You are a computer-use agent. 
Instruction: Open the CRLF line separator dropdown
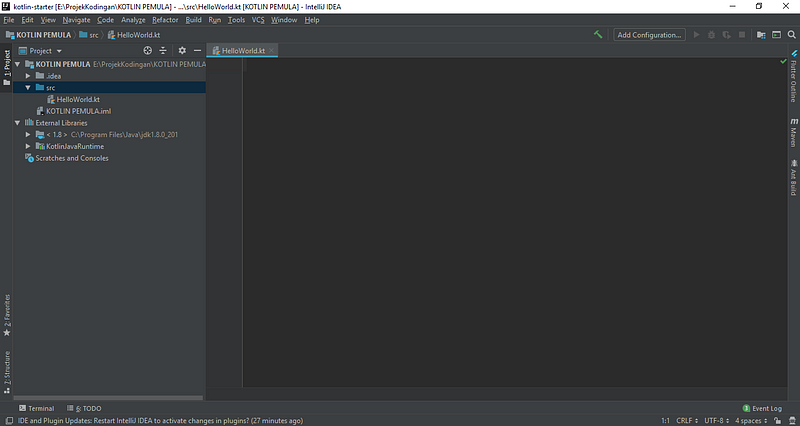pyautogui.click(x=687, y=421)
